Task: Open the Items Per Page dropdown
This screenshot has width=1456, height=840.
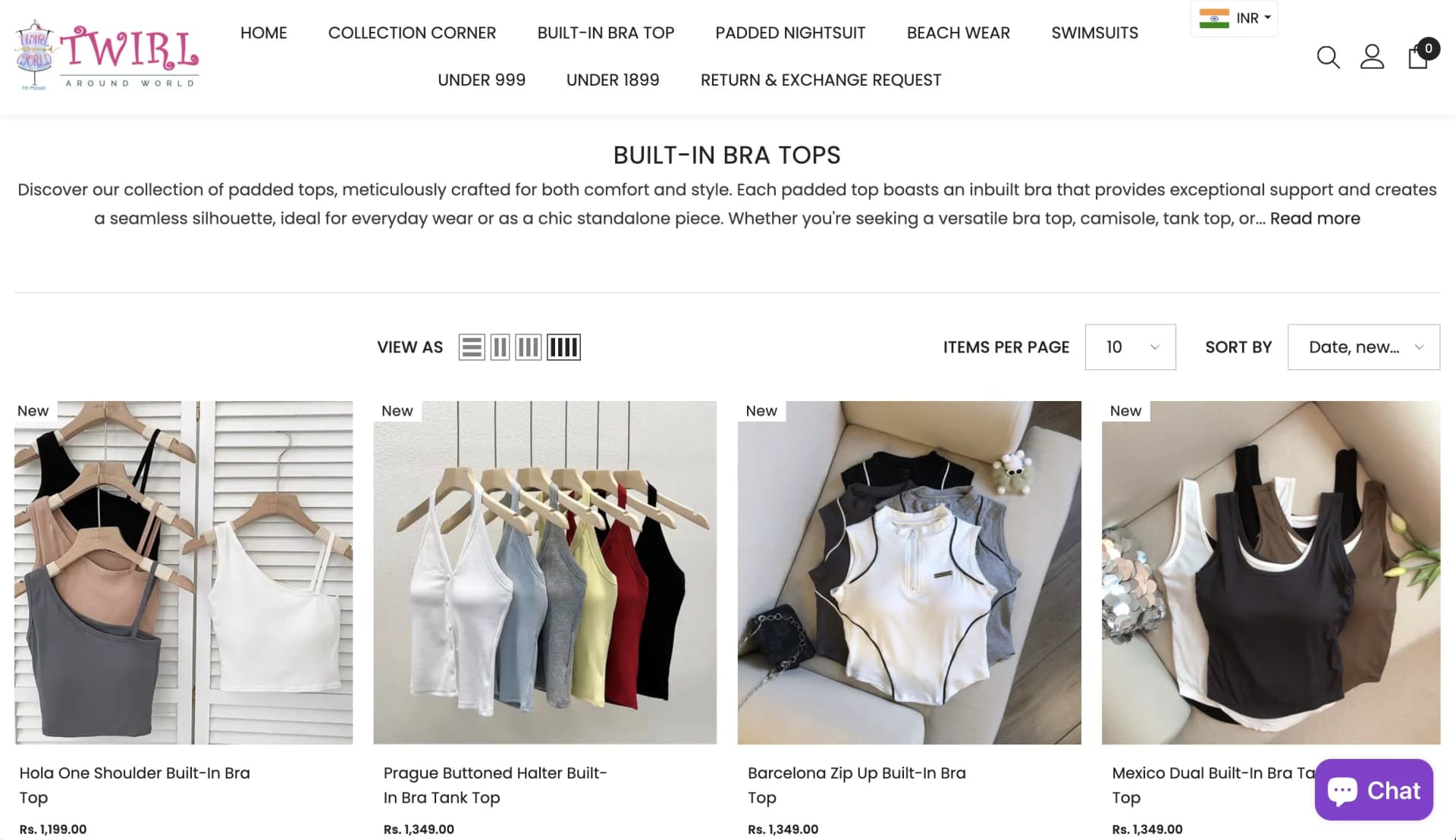Action: click(1130, 347)
